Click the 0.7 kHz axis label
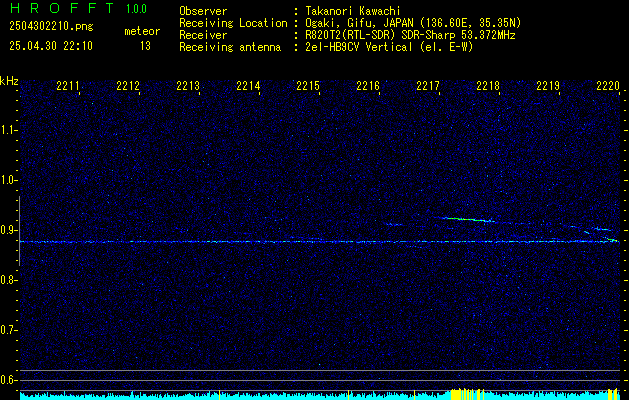629x400 pixels. (8, 330)
